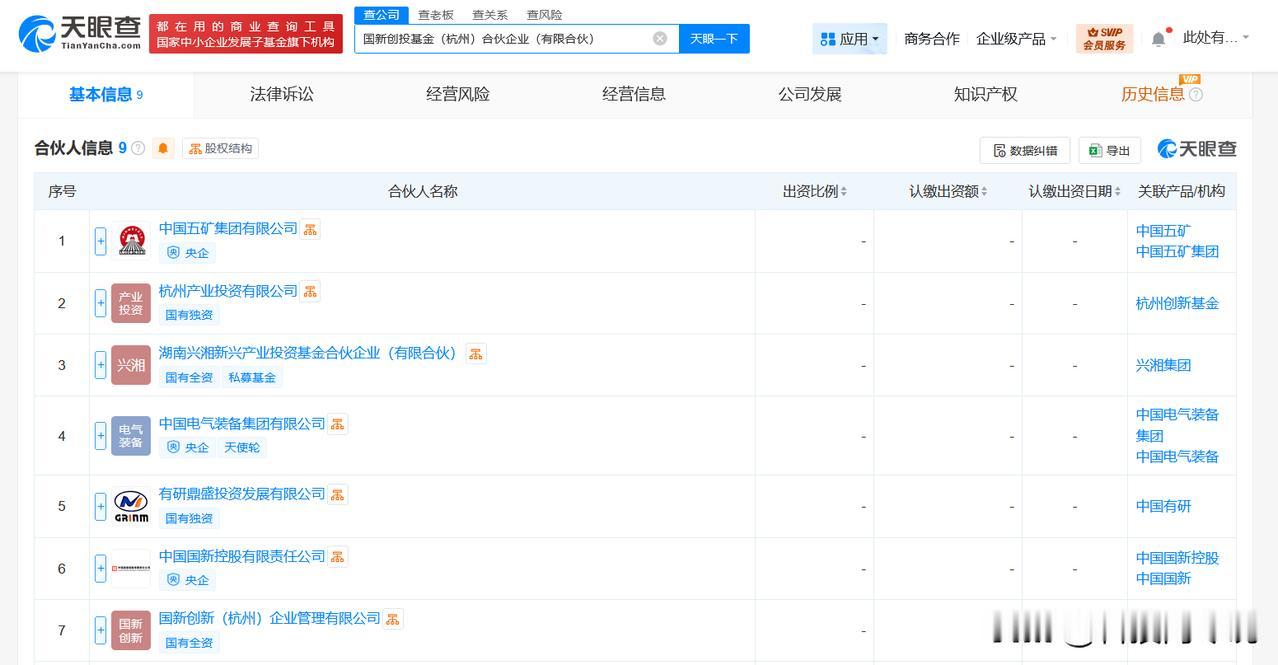Open equity chart icon for 国新创新（杭州）企业管理
Image resolution: width=1278 pixels, height=665 pixels.
point(393,619)
